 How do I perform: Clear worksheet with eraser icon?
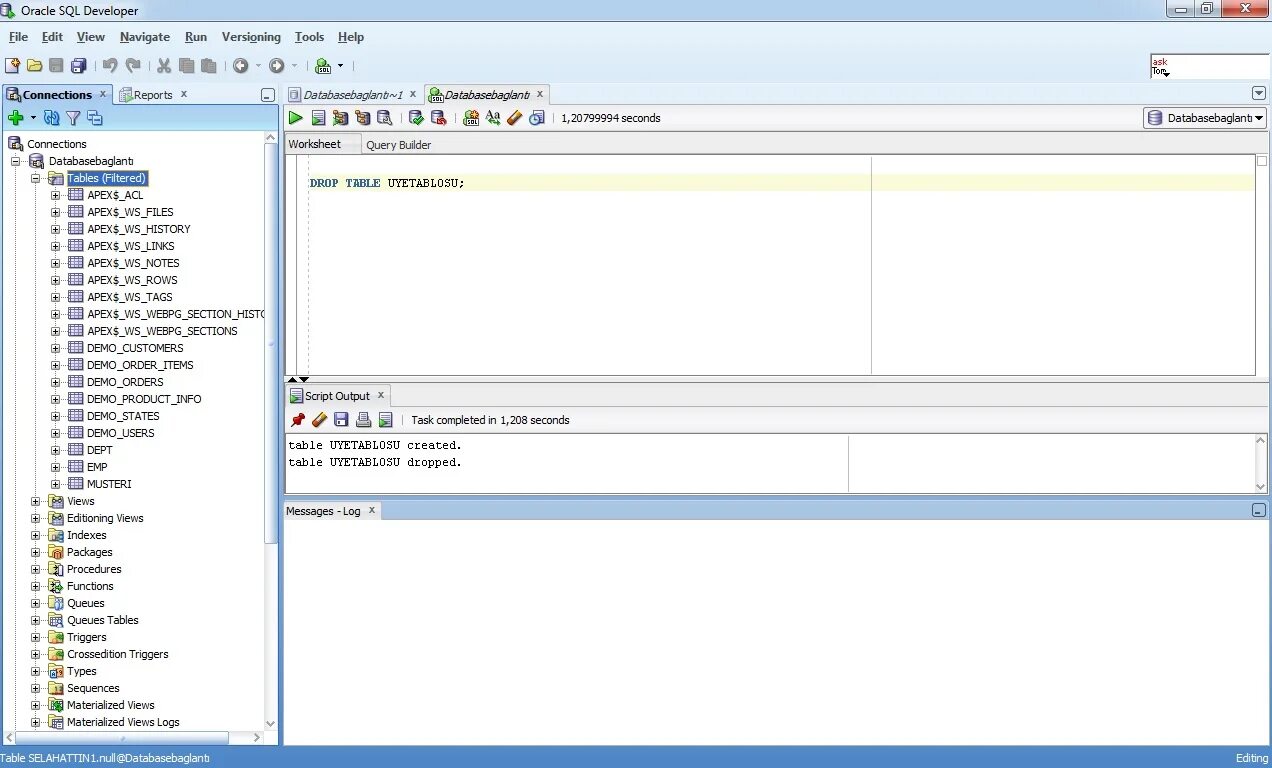[x=515, y=118]
